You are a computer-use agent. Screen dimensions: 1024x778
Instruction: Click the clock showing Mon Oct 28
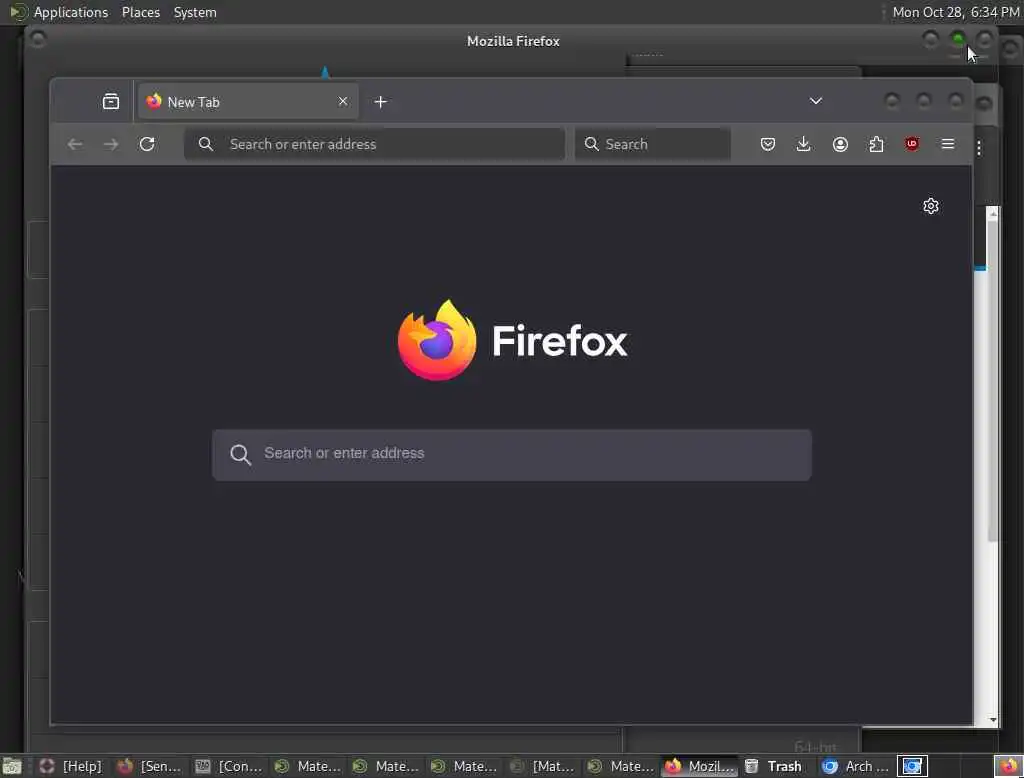[x=956, y=12]
